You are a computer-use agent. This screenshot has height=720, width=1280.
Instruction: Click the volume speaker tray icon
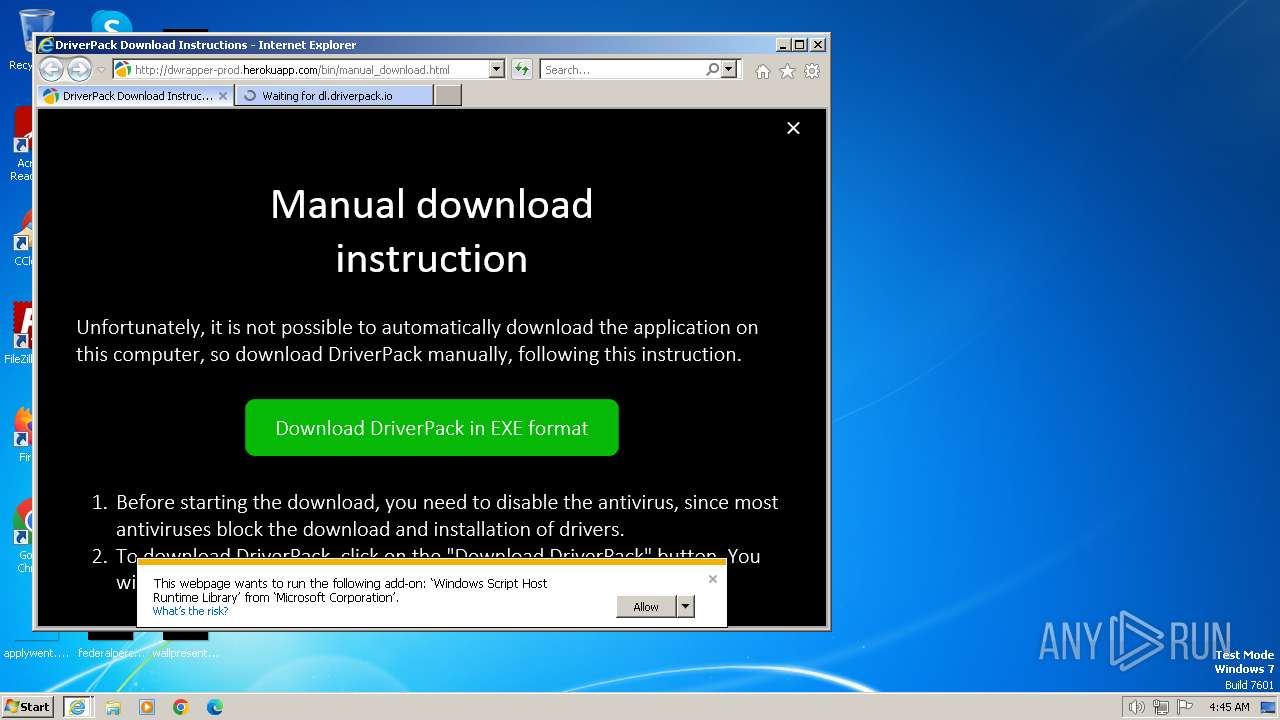1136,707
